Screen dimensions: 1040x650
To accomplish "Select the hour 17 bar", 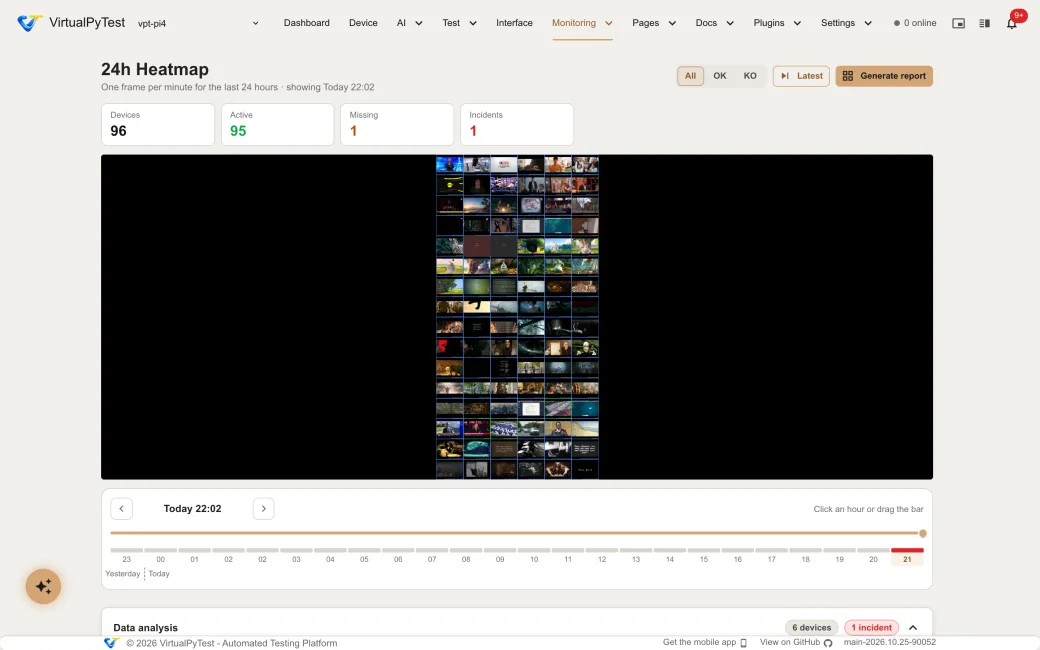I will click(x=772, y=551).
